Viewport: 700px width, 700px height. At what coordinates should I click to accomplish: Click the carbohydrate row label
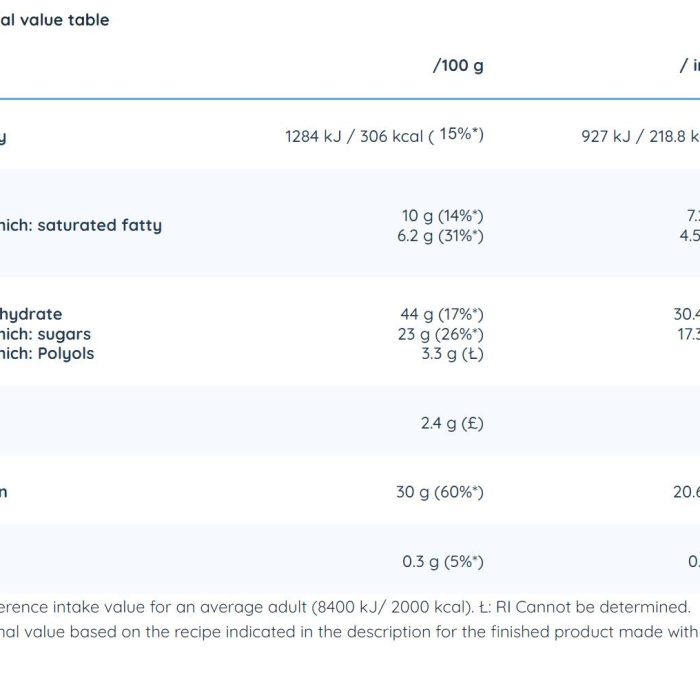click(31, 314)
